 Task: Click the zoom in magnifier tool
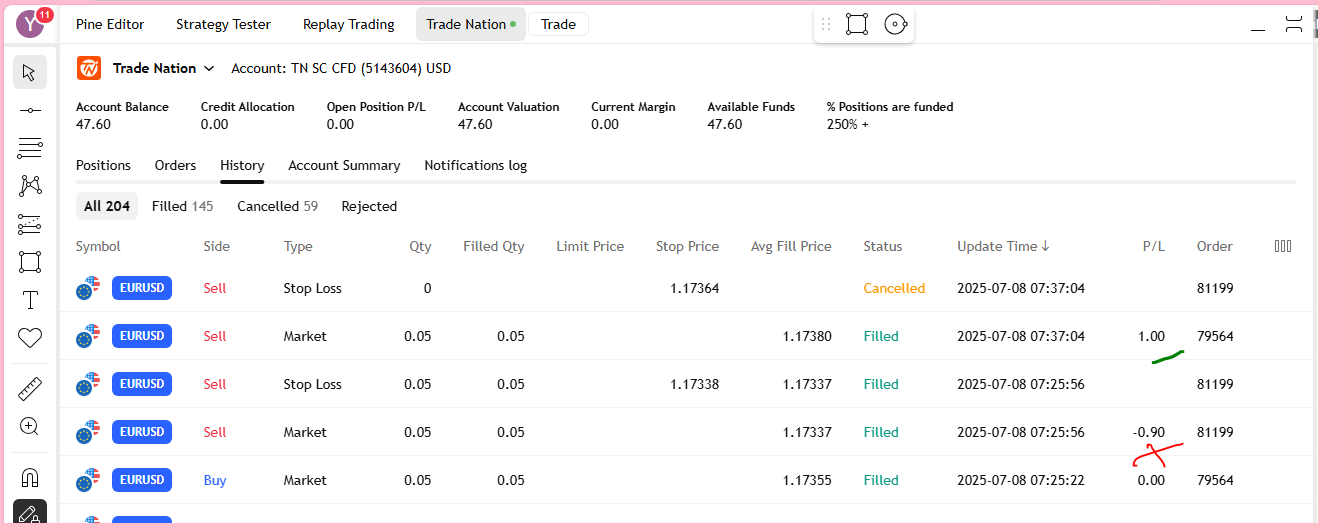pos(29,426)
